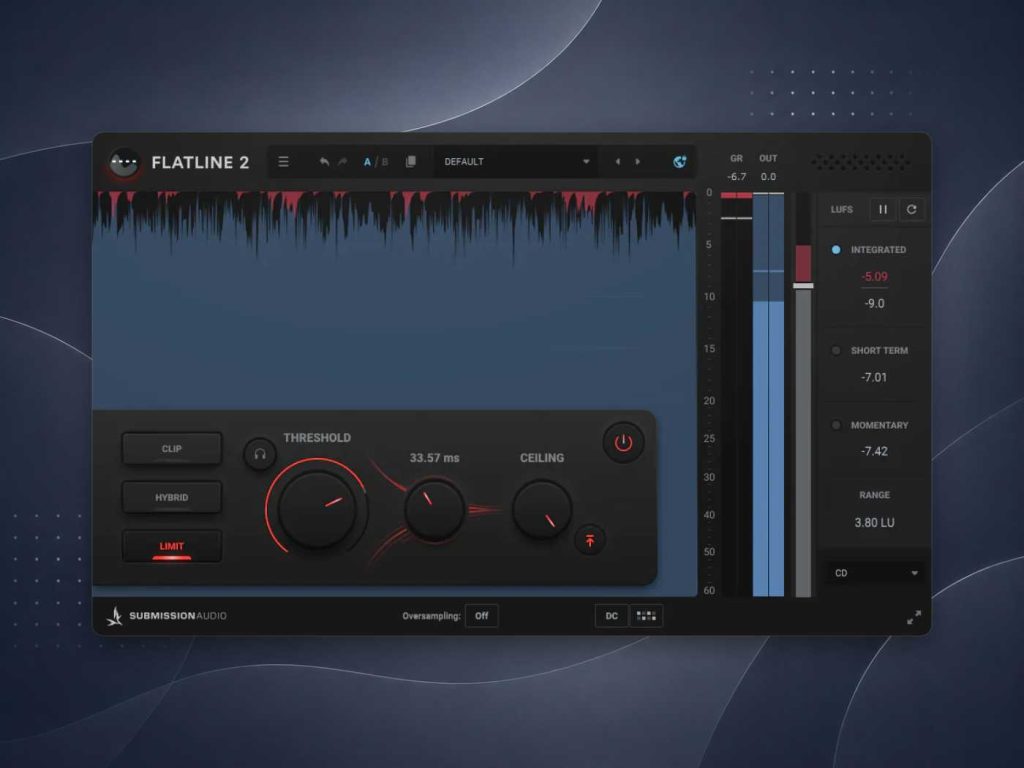1024x768 pixels.
Task: Click the up-arrow button beside Ceiling
Action: pyautogui.click(x=590, y=540)
